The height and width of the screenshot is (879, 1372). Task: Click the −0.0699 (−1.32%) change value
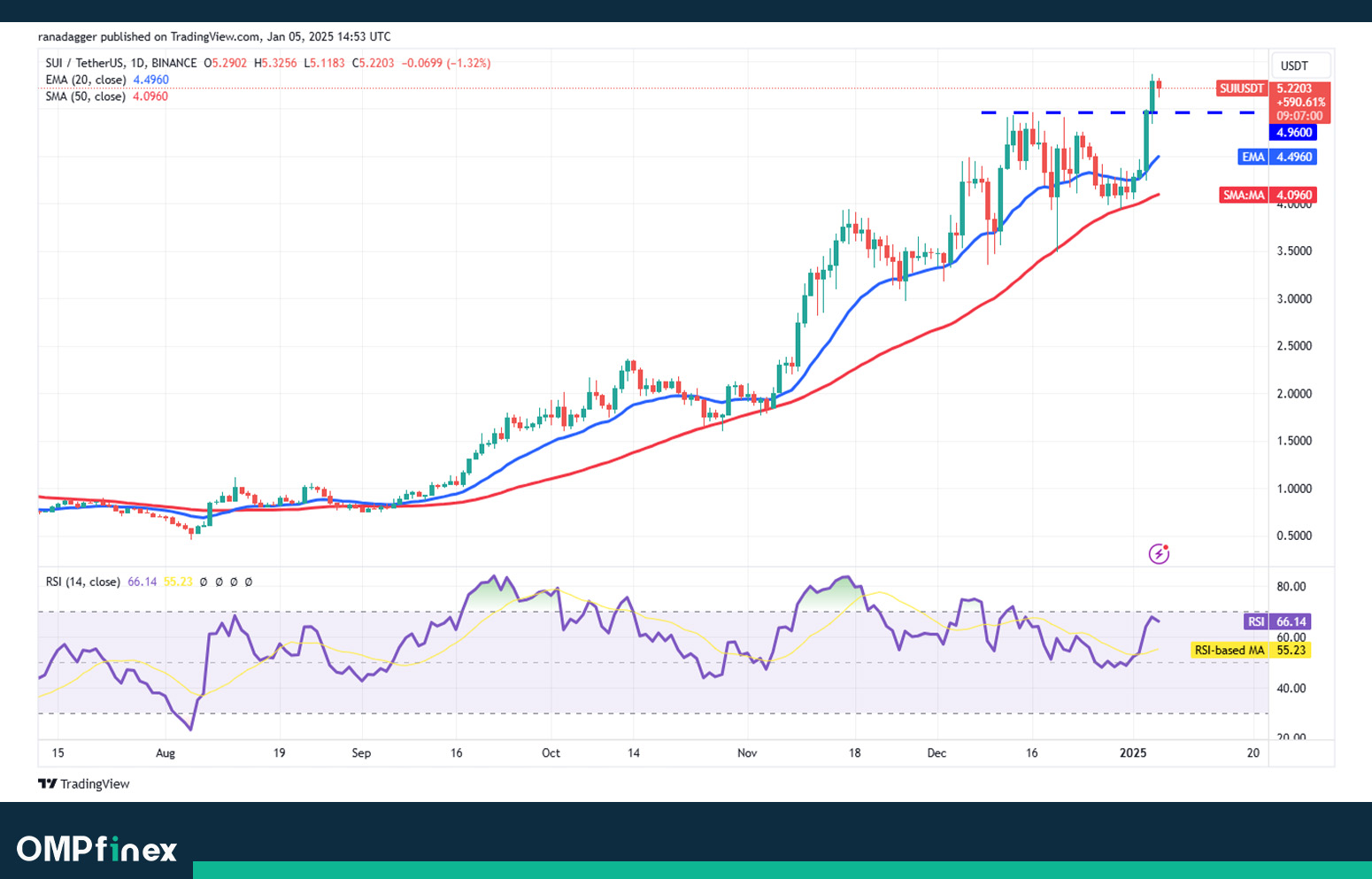(x=446, y=63)
